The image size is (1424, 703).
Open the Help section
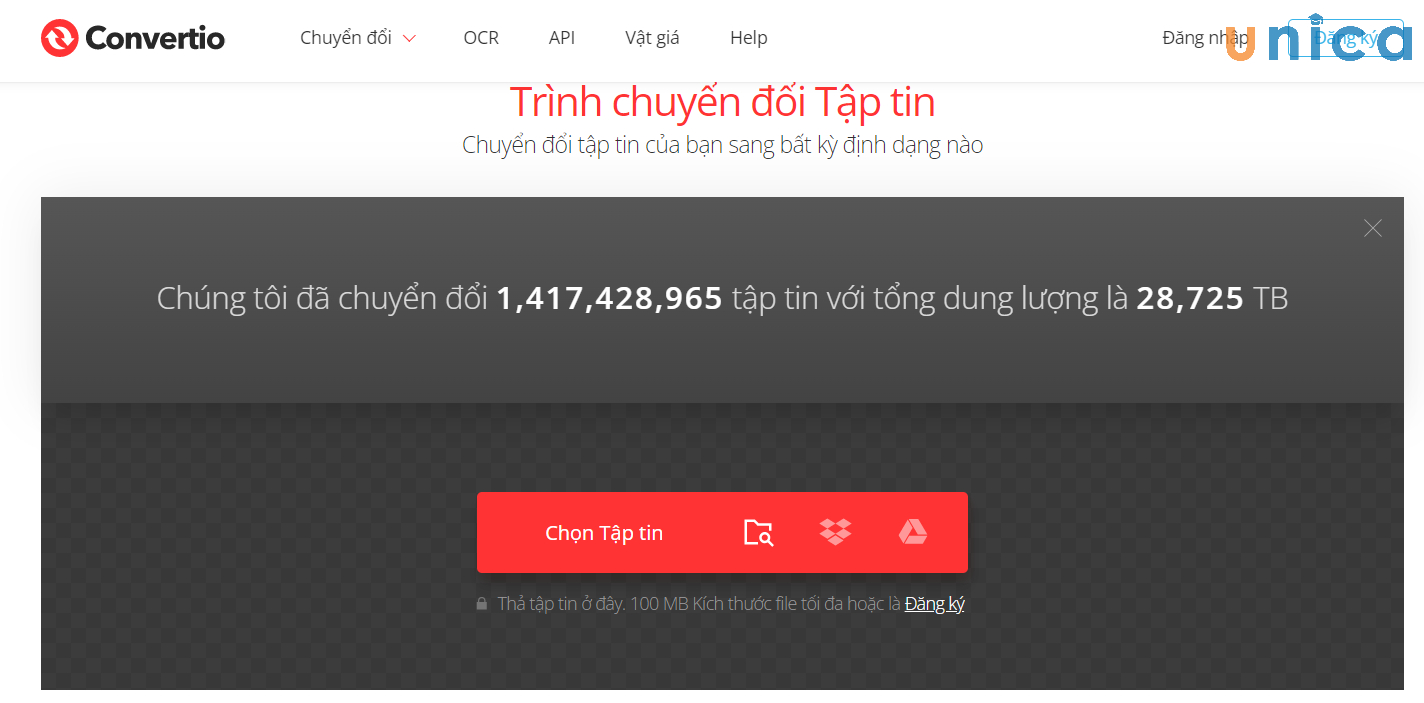click(x=748, y=37)
